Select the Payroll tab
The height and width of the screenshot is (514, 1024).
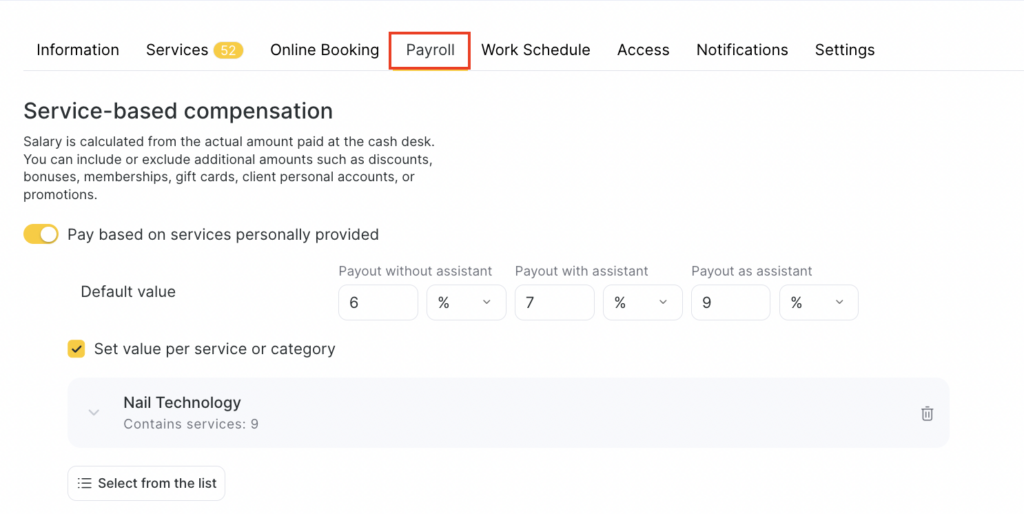[430, 50]
